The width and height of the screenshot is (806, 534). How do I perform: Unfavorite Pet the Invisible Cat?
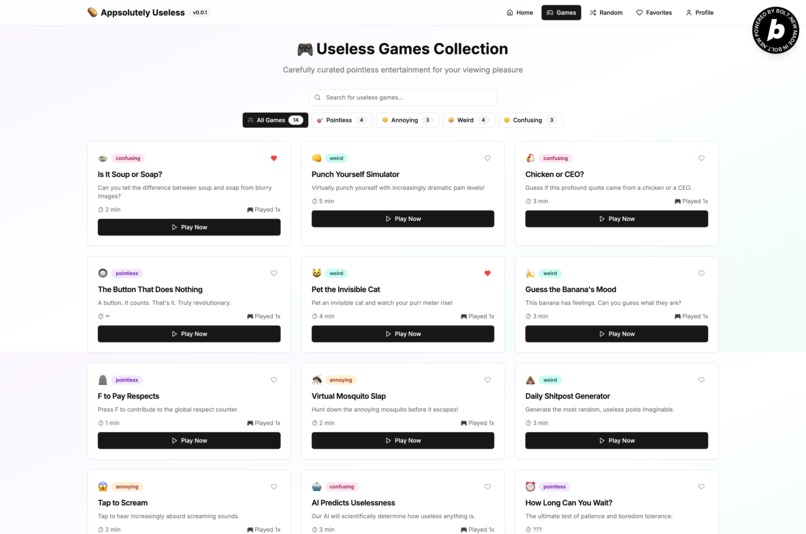(x=487, y=273)
